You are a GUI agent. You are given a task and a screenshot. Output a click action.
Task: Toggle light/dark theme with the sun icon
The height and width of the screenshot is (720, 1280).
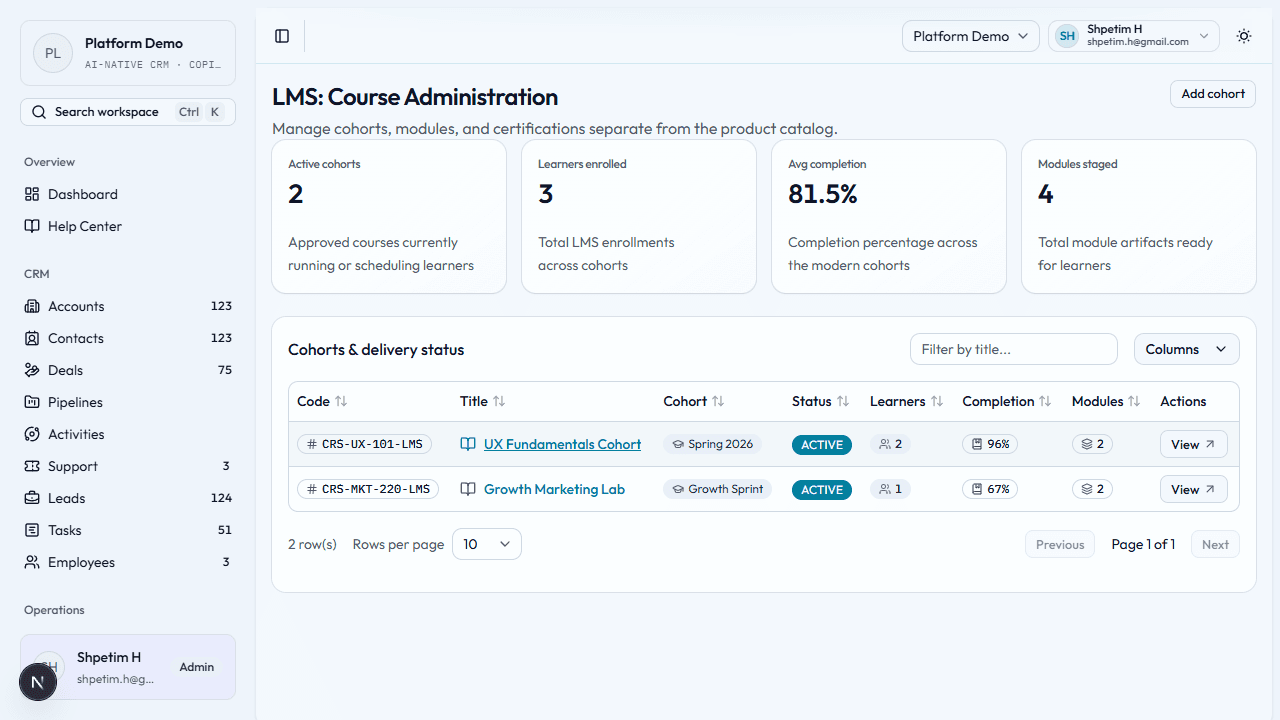(x=1243, y=36)
